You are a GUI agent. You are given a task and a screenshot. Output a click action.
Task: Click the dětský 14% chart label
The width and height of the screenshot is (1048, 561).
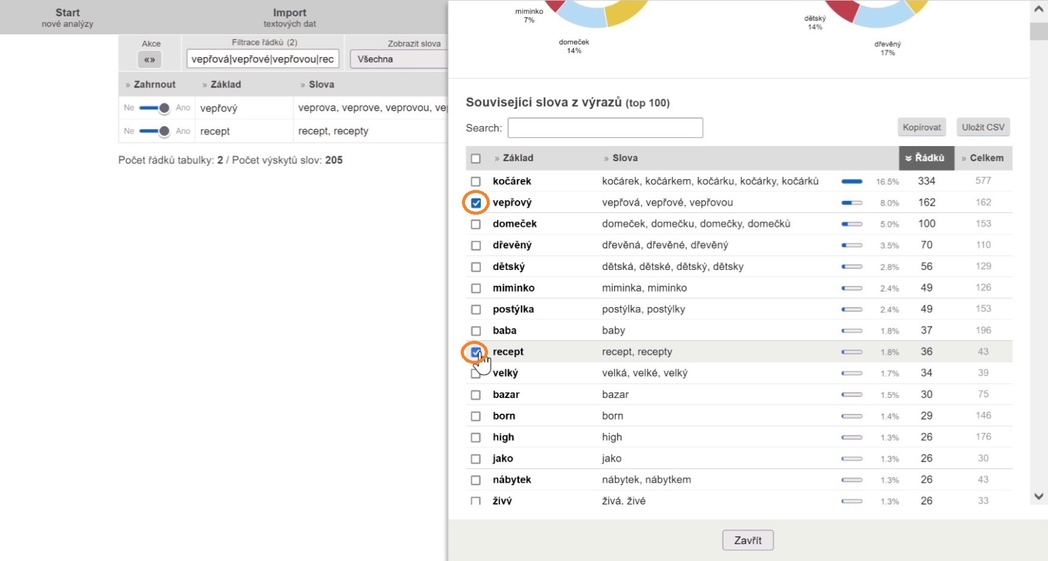point(815,23)
